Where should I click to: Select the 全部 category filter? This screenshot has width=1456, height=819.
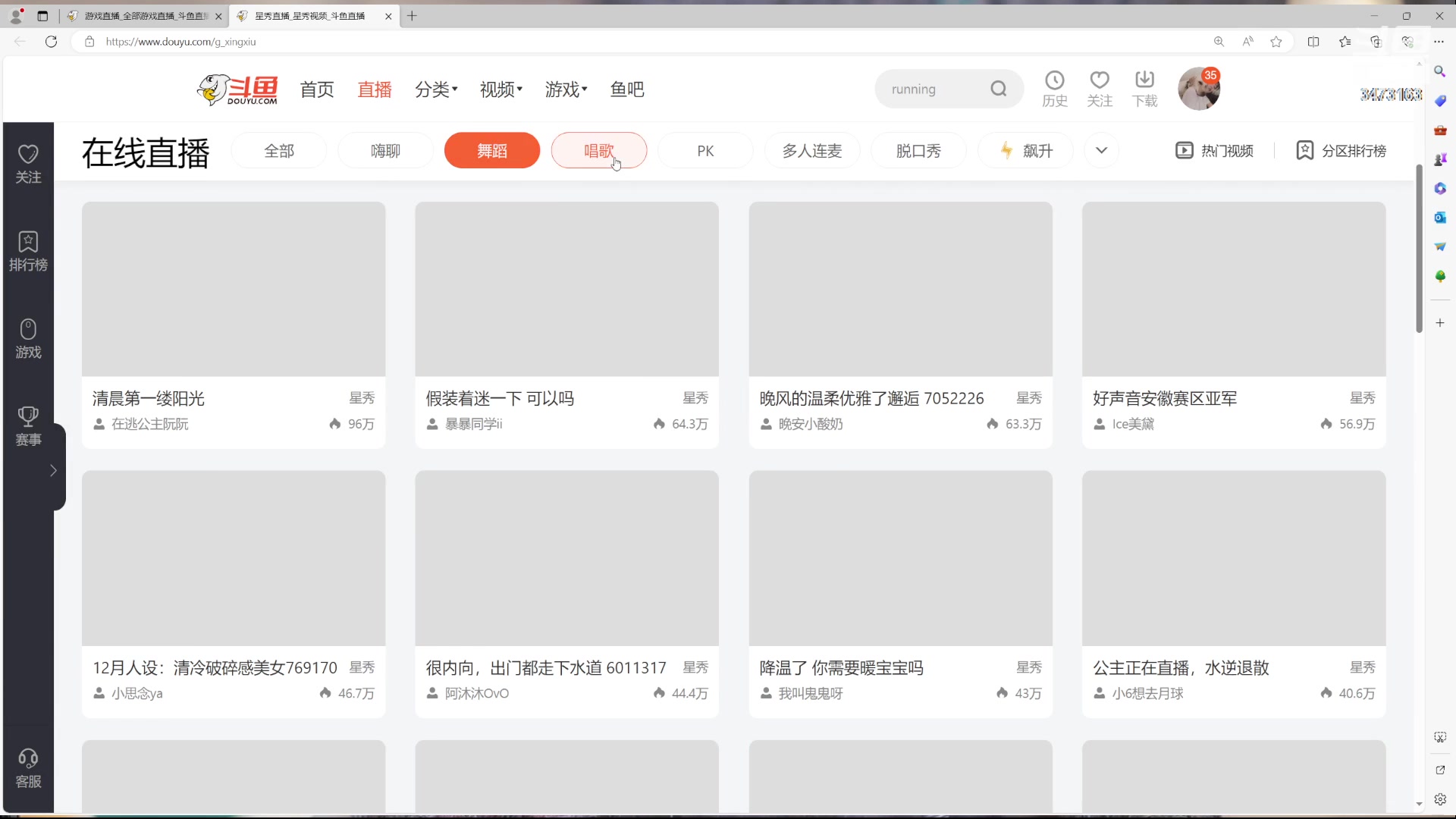(x=279, y=150)
